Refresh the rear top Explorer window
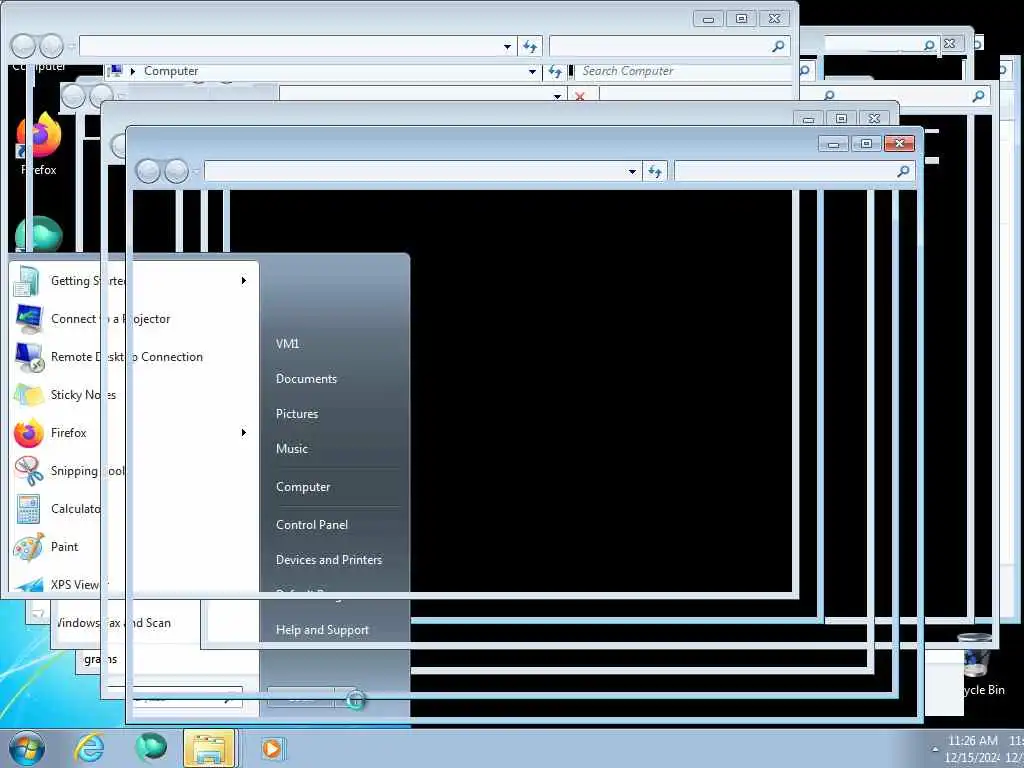 530,46
